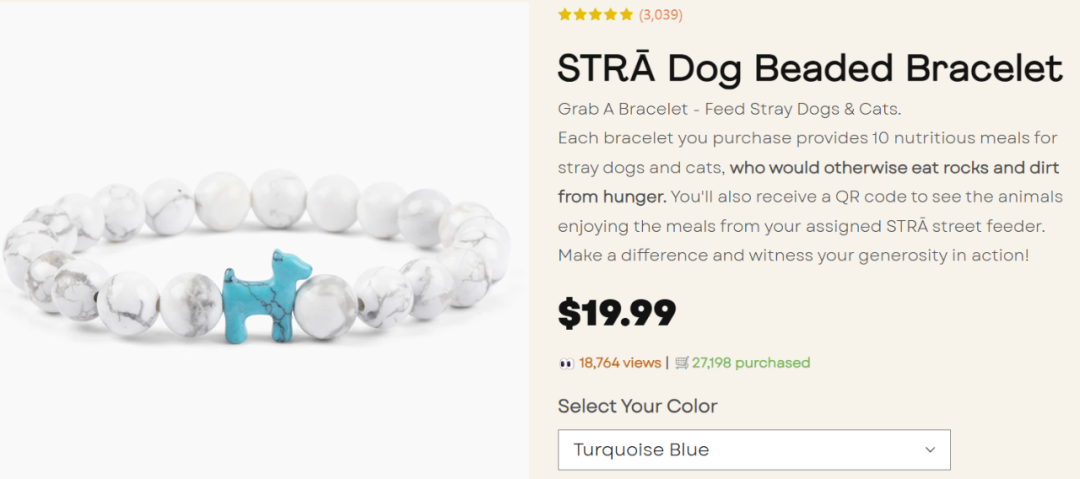Click 'Grab A Bracelet - Feed Stray Dogs' tagline
The width and height of the screenshot is (1080, 479).
pos(698,110)
